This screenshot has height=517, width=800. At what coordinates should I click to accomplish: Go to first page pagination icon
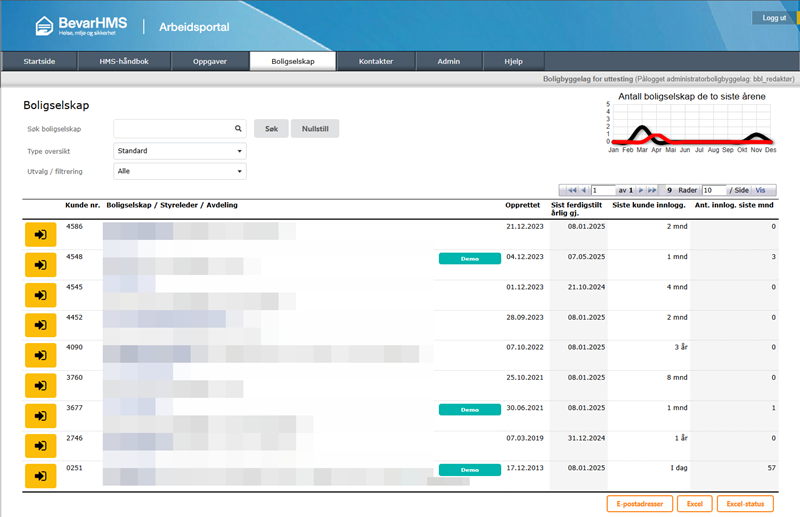[571, 190]
